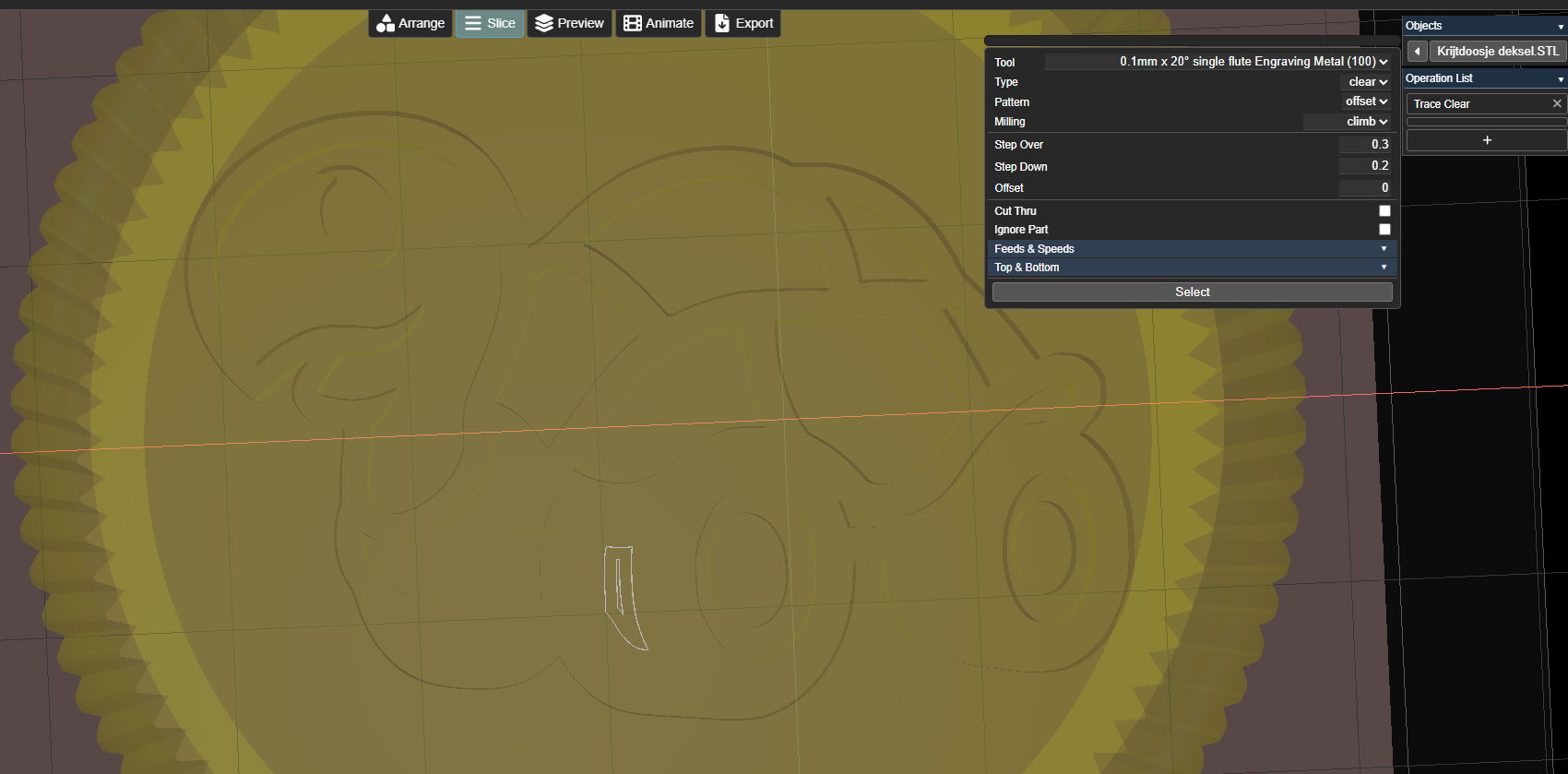Click the Select button
The height and width of the screenshot is (774, 1568).
tap(1192, 292)
